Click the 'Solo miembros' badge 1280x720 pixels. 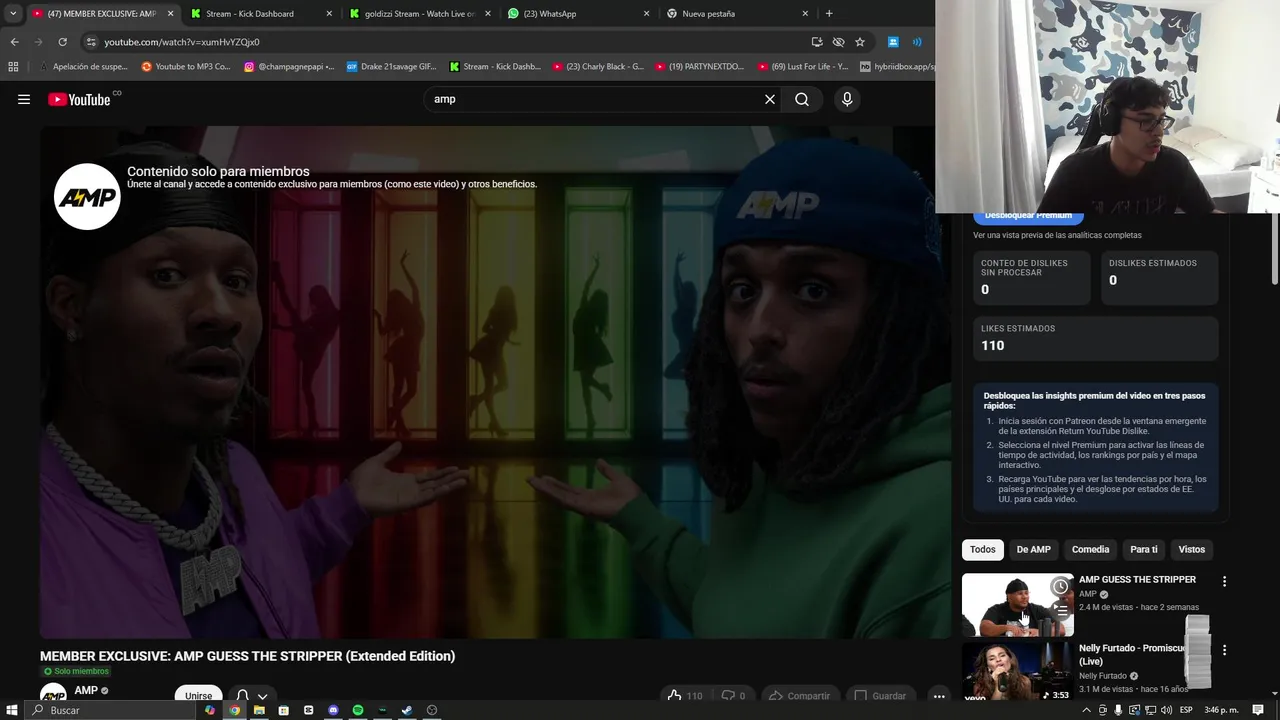coord(76,671)
